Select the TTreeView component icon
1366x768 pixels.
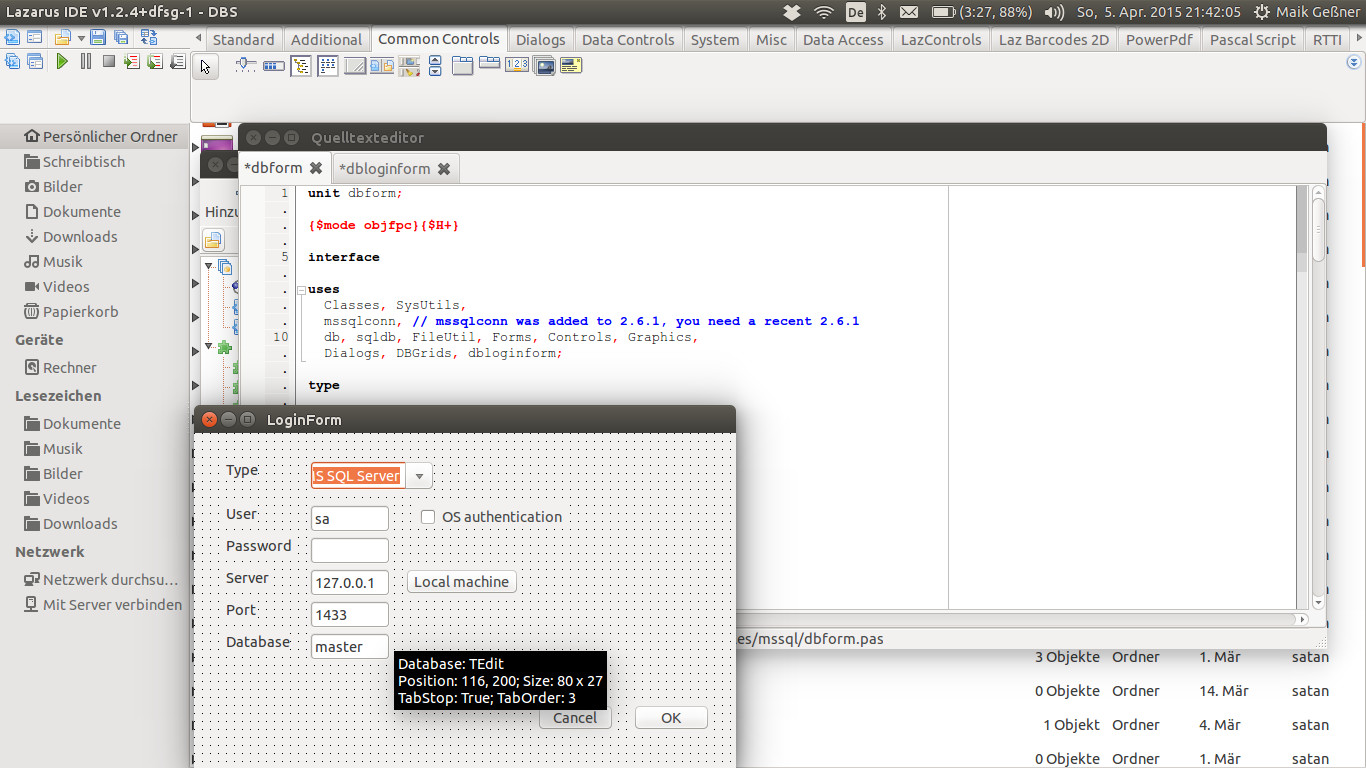point(301,66)
